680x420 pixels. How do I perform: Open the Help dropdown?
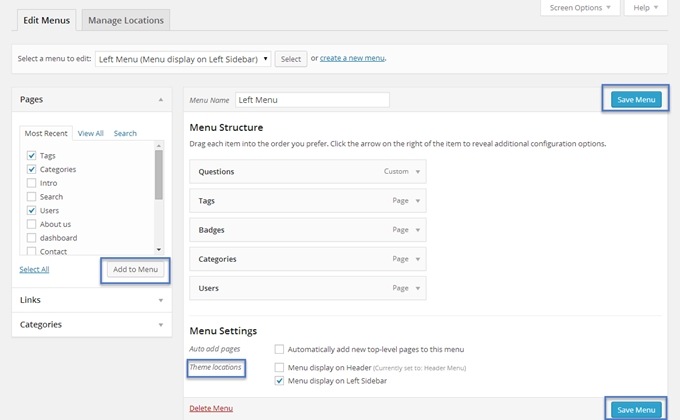(646, 8)
